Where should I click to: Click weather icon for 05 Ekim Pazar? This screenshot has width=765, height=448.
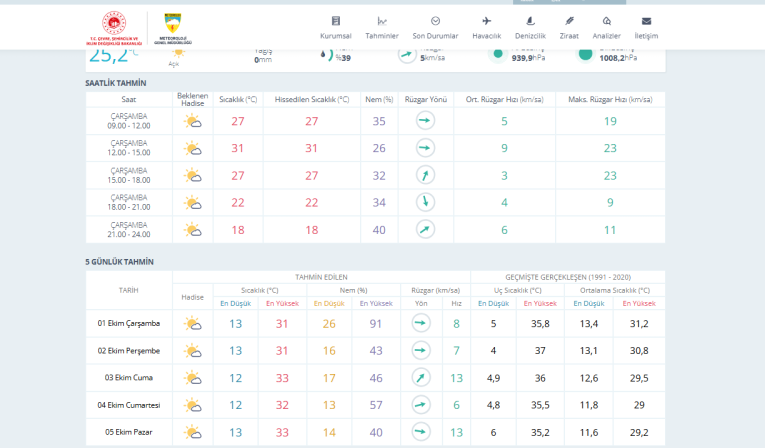tap(192, 432)
